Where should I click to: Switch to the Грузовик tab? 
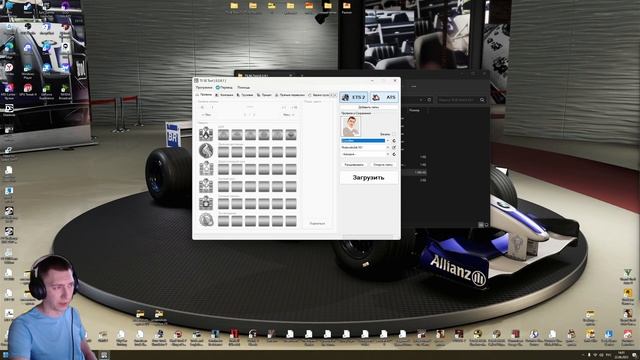pos(245,95)
